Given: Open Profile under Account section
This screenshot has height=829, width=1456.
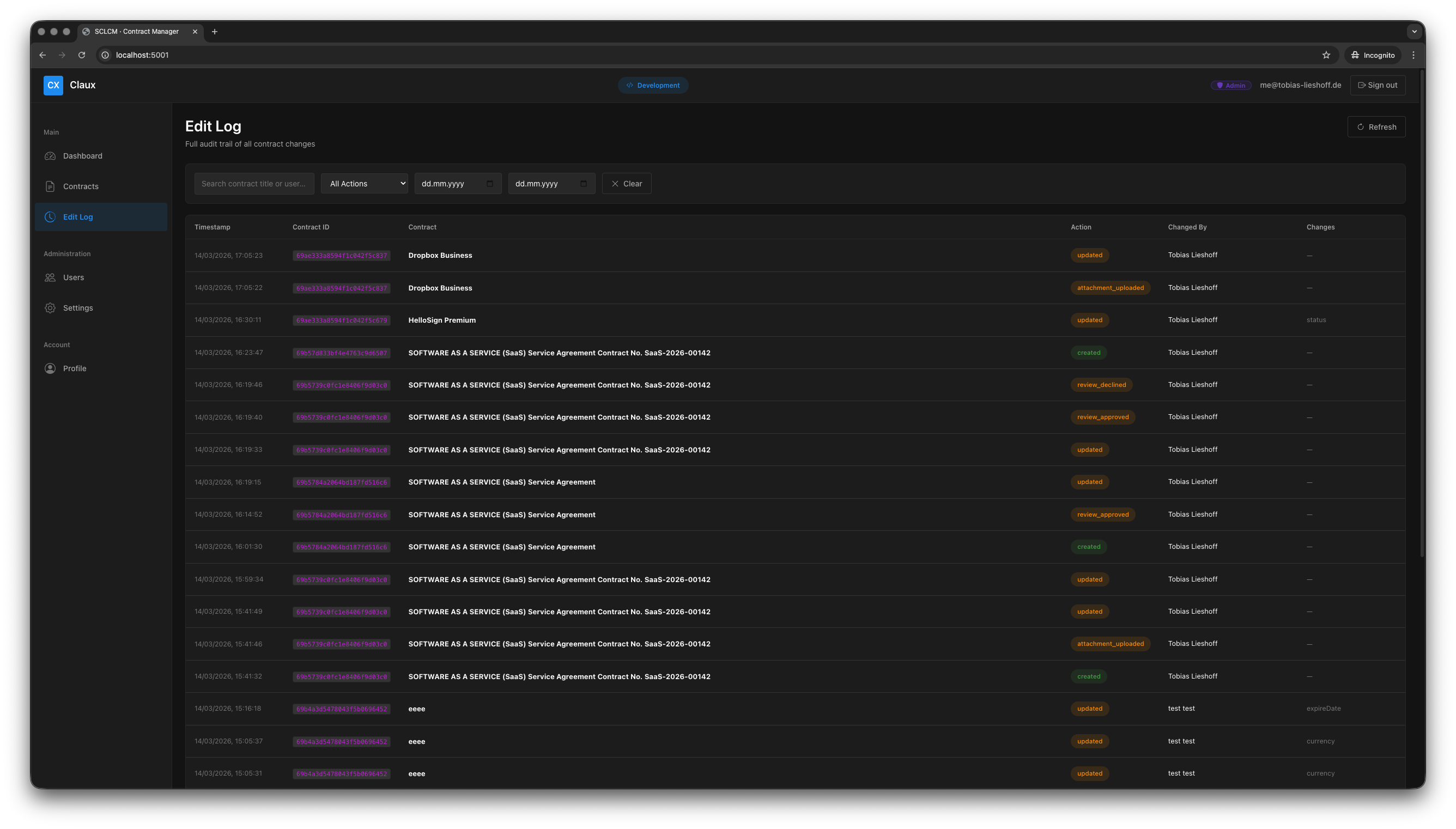Looking at the screenshot, I should [x=75, y=369].
